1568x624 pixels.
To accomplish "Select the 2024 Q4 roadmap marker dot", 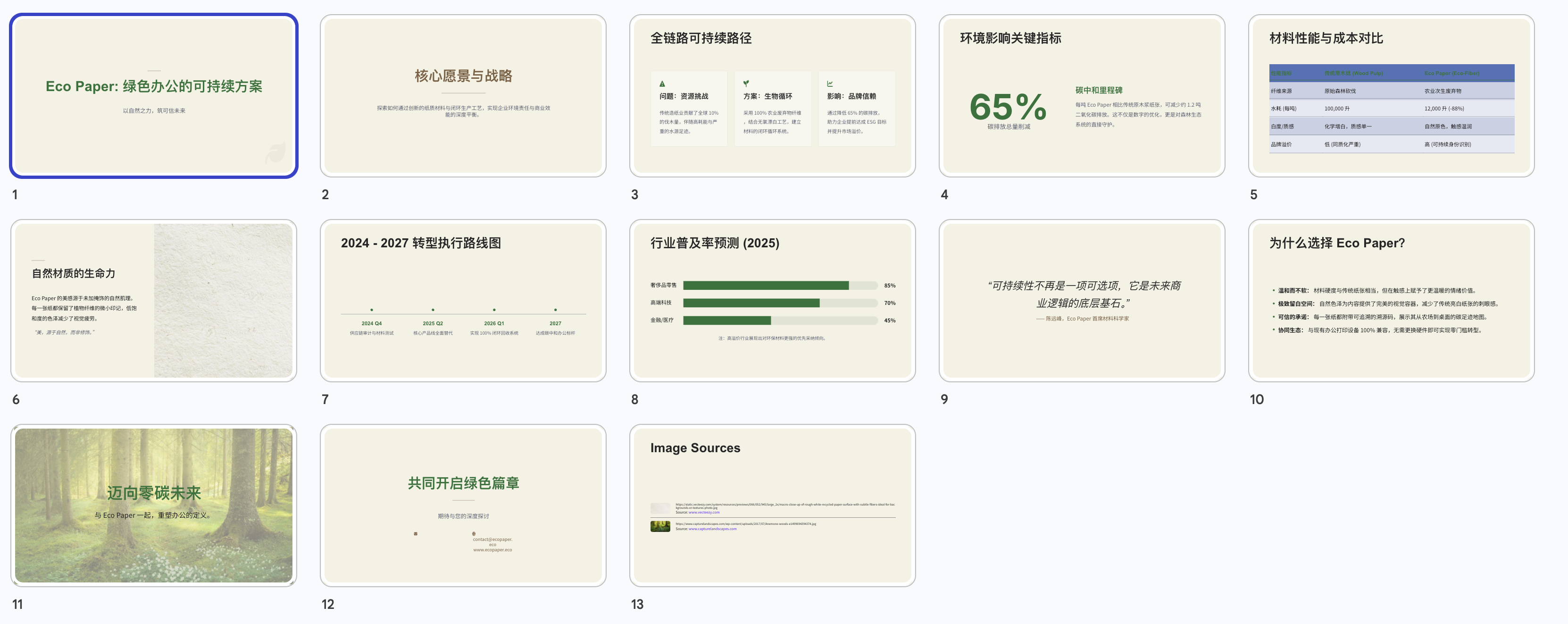I will (x=371, y=310).
